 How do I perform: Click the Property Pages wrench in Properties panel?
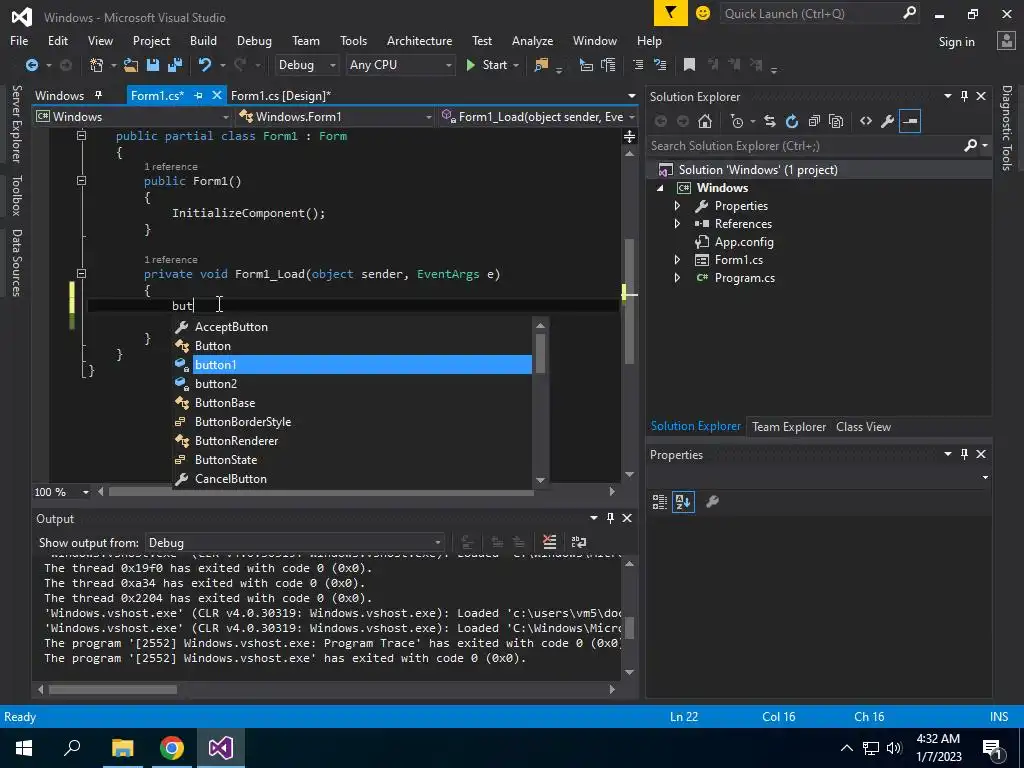pos(712,502)
